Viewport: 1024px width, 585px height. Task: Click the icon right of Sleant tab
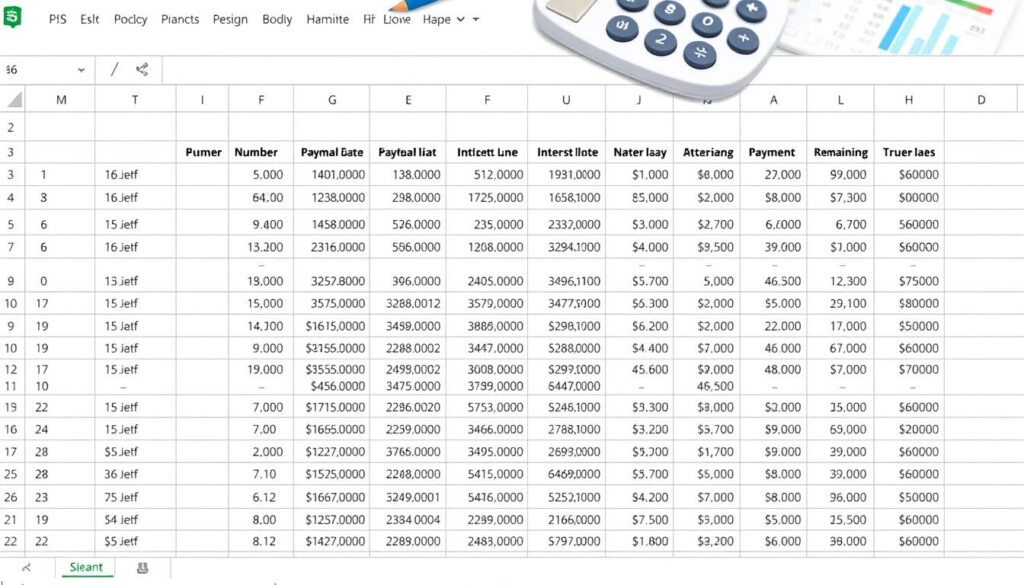[142, 567]
